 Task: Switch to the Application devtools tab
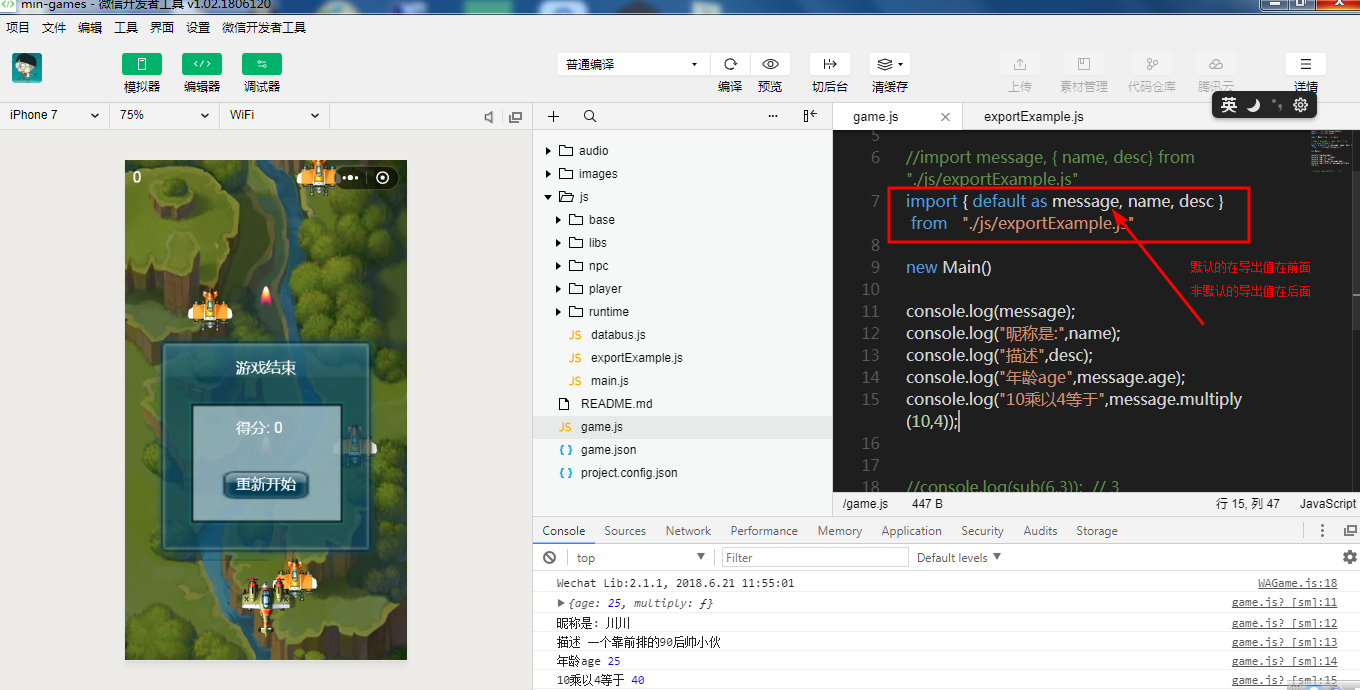tap(911, 531)
